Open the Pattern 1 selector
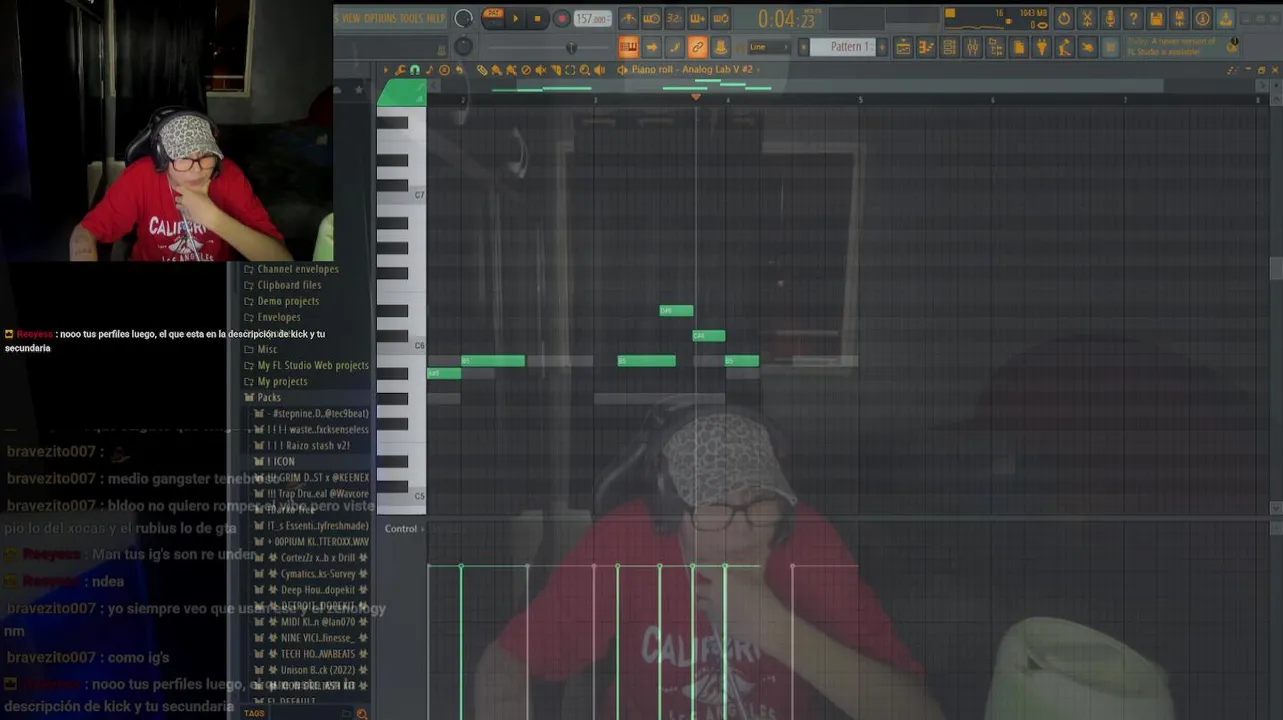This screenshot has height=720, width=1283. point(843,47)
